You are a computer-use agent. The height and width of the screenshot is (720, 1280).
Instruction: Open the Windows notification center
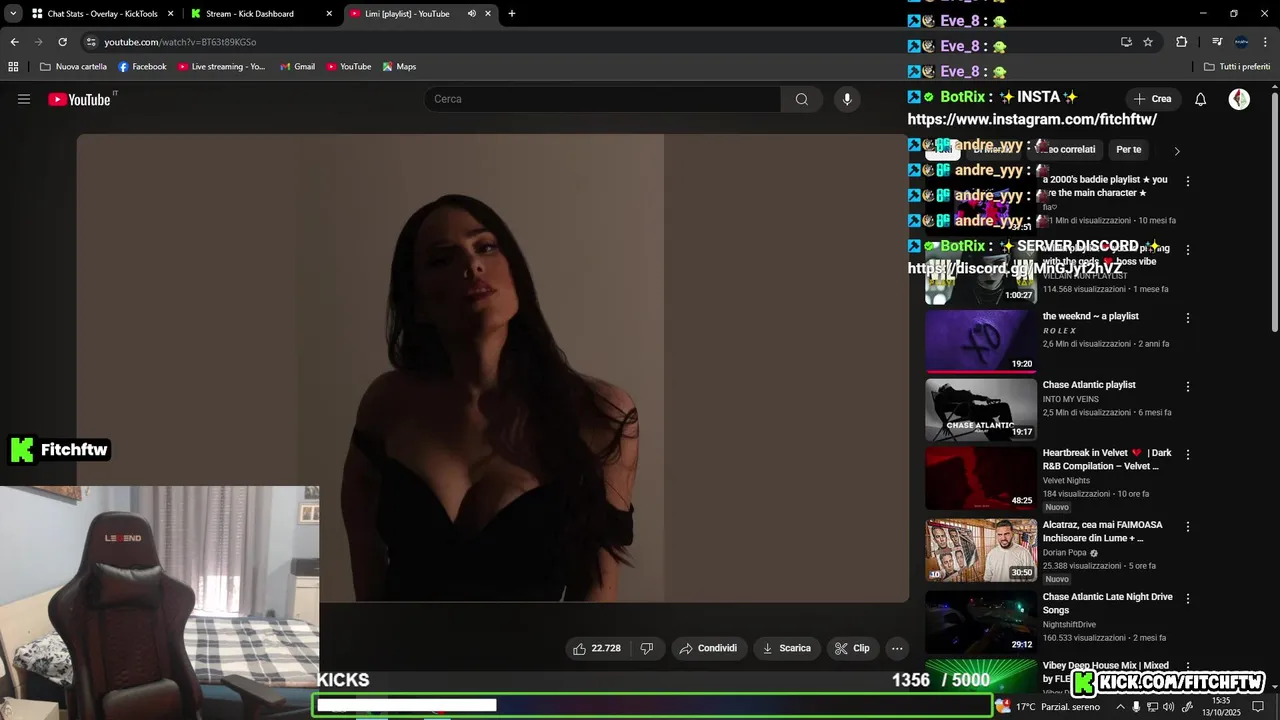[1259, 706]
